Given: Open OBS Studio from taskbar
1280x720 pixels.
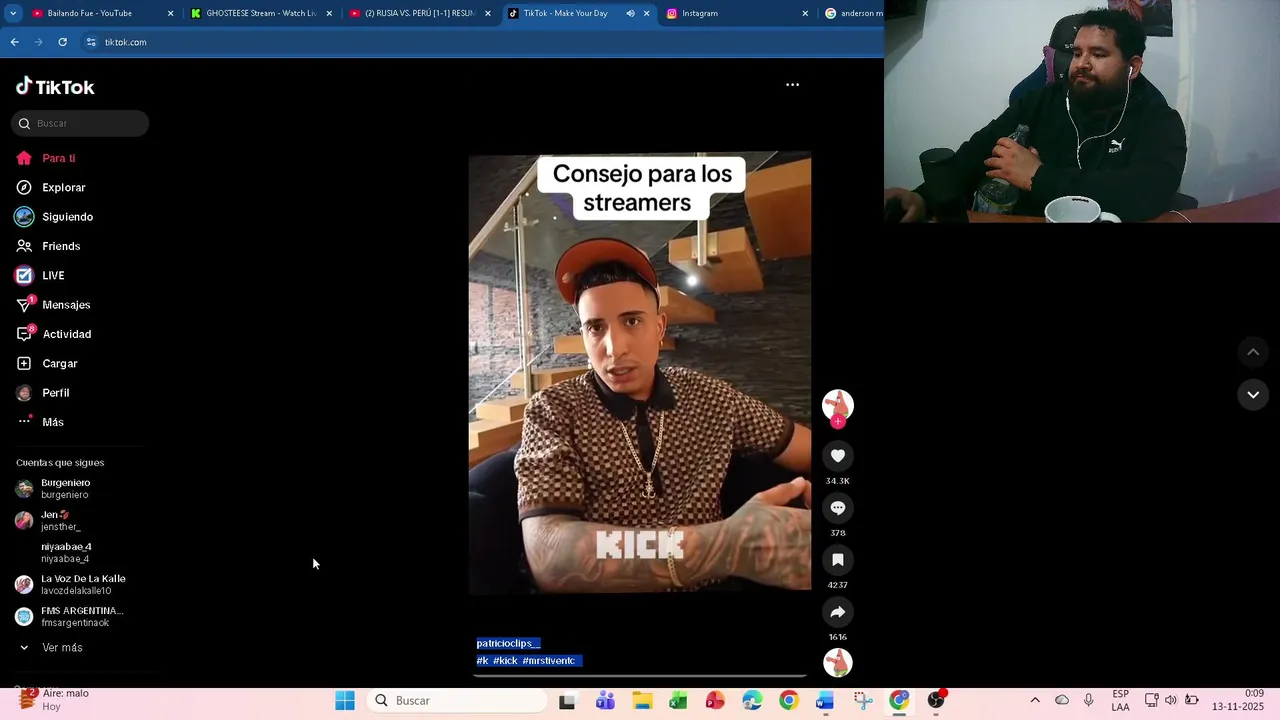Looking at the screenshot, I should tap(936, 700).
